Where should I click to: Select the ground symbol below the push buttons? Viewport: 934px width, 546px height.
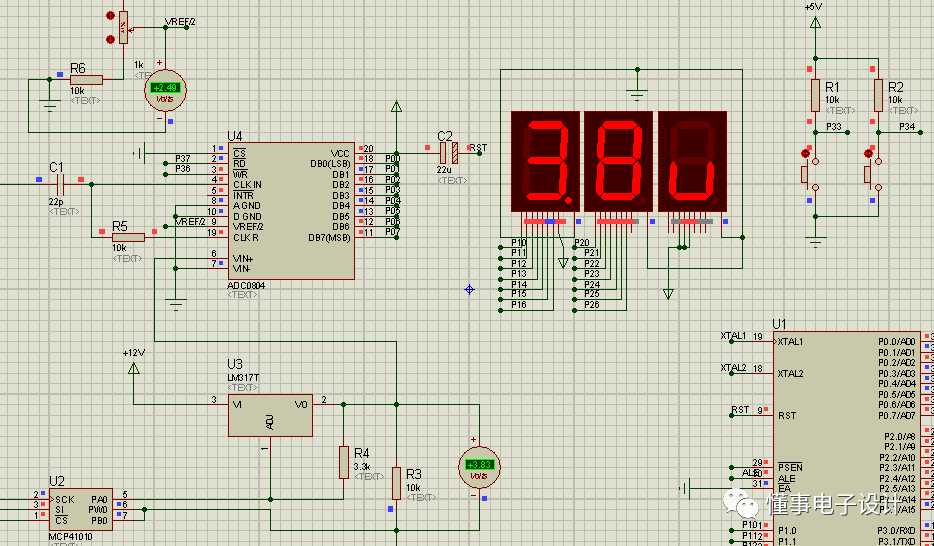[815, 242]
